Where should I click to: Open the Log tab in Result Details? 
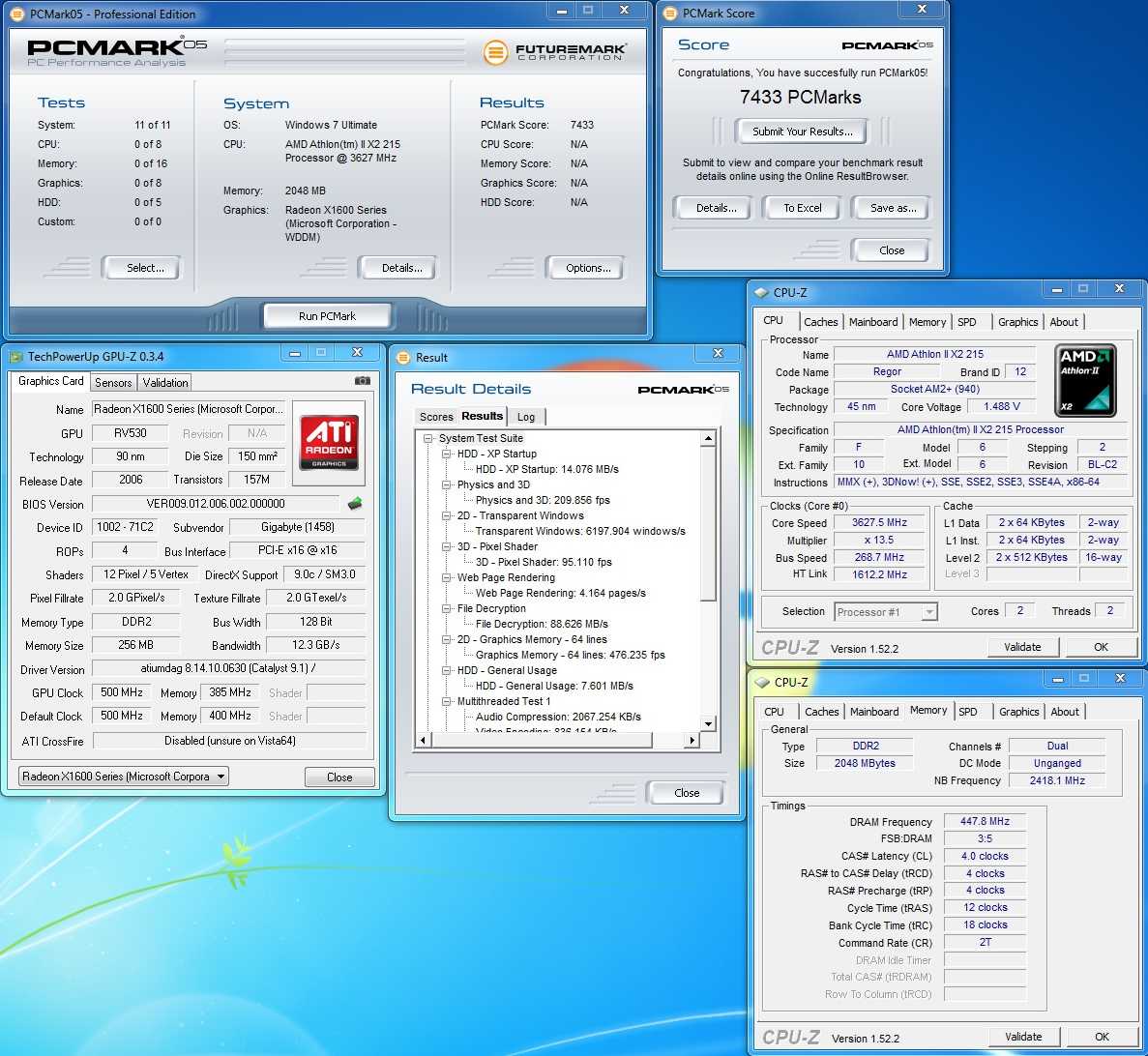pyautogui.click(x=526, y=417)
